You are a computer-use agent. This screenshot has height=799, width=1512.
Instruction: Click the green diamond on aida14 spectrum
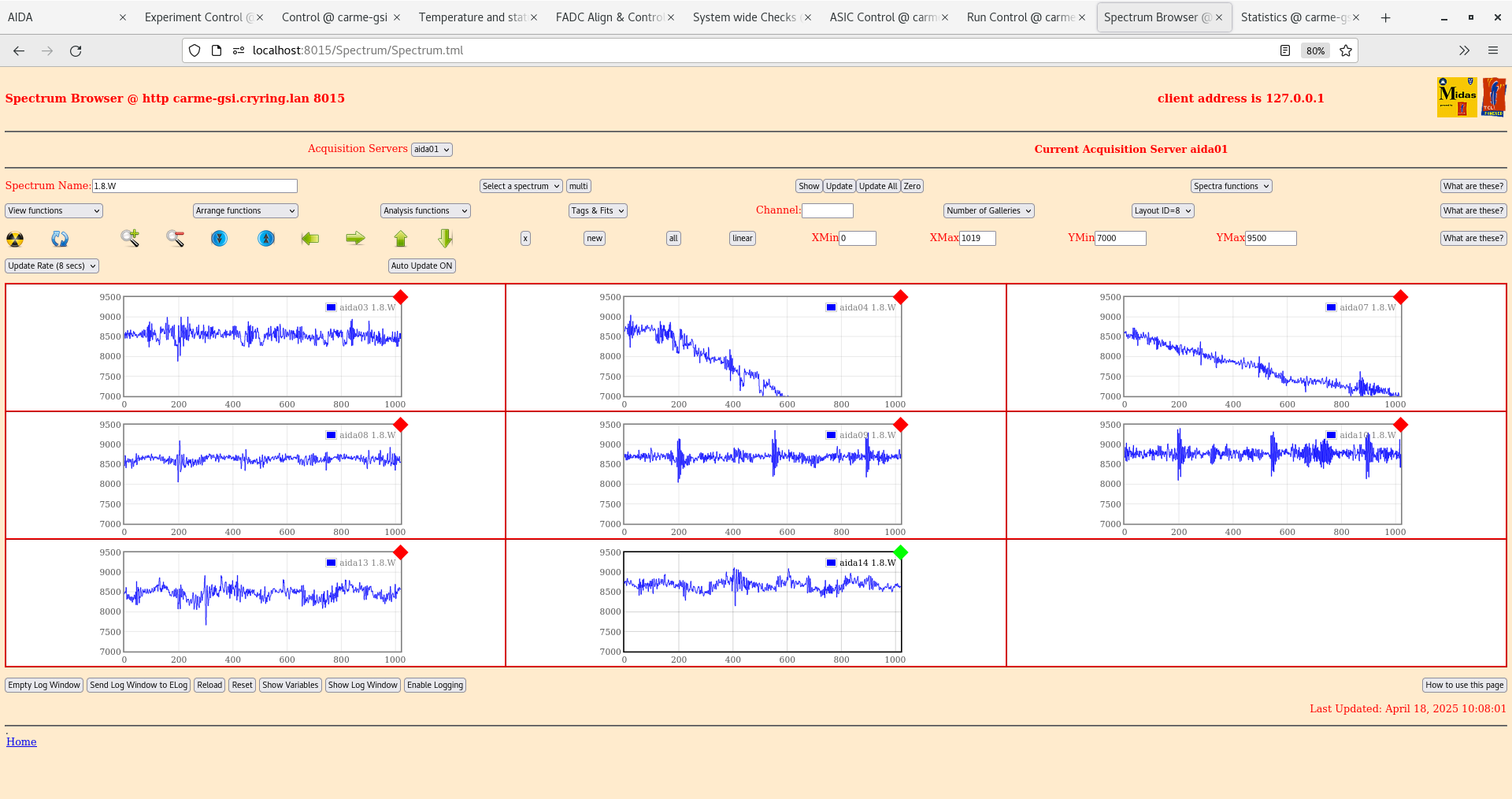901,552
